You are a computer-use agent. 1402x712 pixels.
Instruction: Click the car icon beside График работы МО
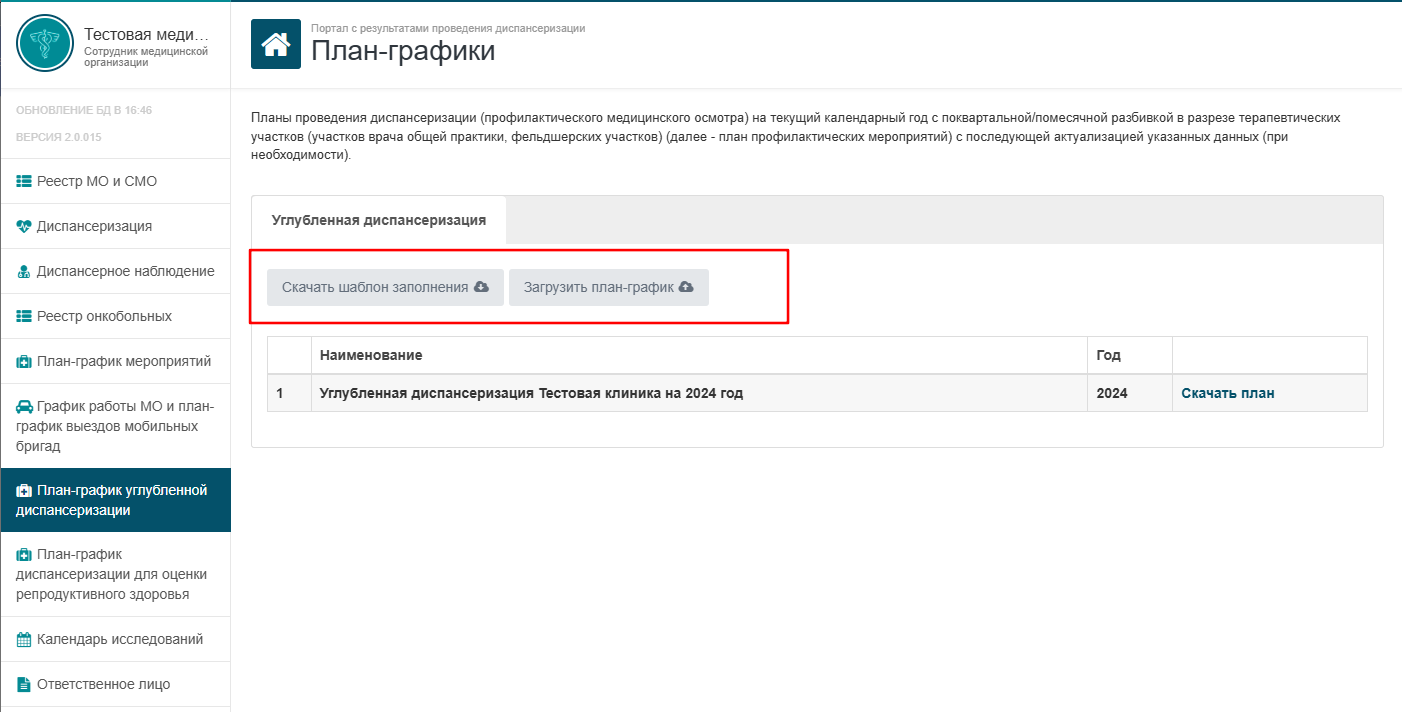pyautogui.click(x=25, y=407)
